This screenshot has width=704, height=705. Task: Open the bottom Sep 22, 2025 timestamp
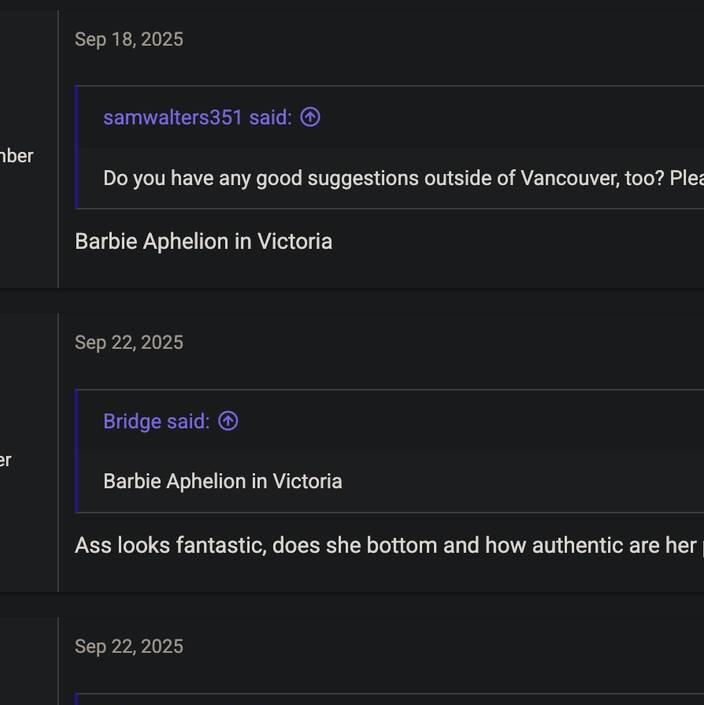129,646
